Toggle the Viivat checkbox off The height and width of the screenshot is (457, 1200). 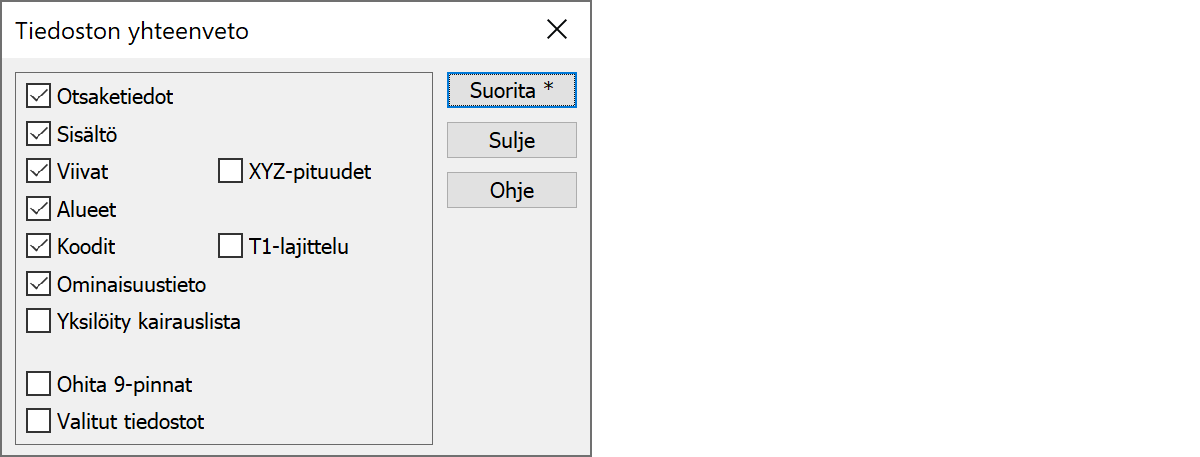pyautogui.click(x=39, y=172)
